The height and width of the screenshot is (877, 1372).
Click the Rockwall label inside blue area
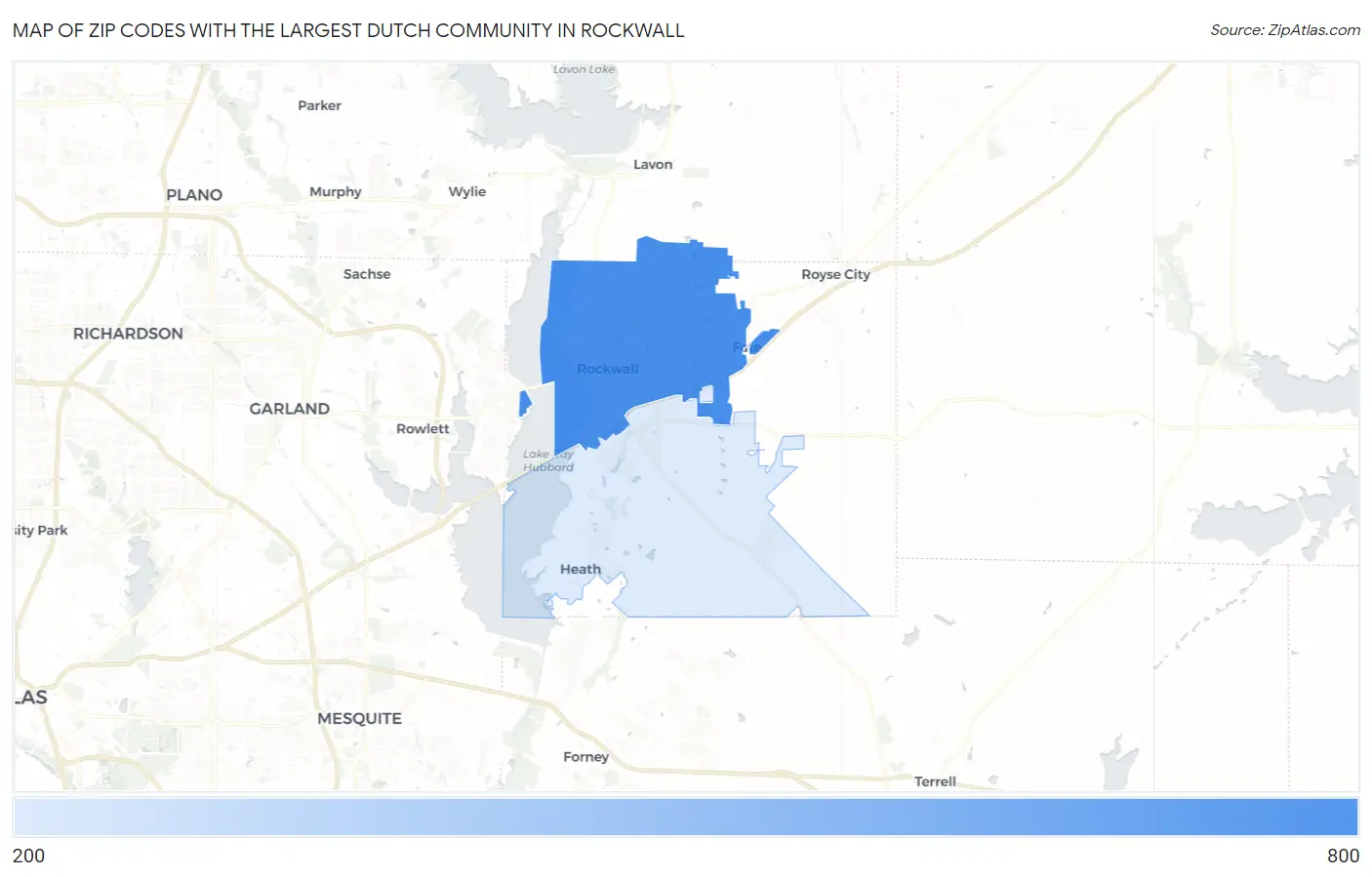[x=608, y=369]
